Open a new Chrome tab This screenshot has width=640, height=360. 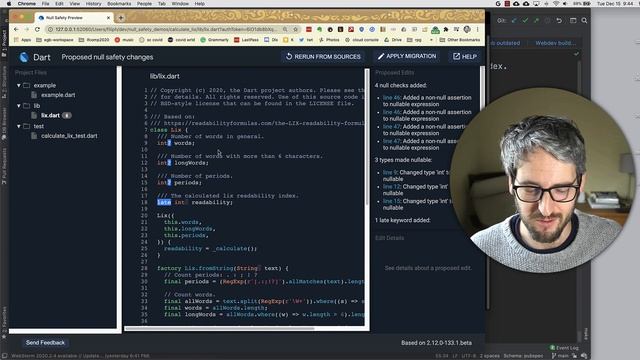click(x=121, y=18)
